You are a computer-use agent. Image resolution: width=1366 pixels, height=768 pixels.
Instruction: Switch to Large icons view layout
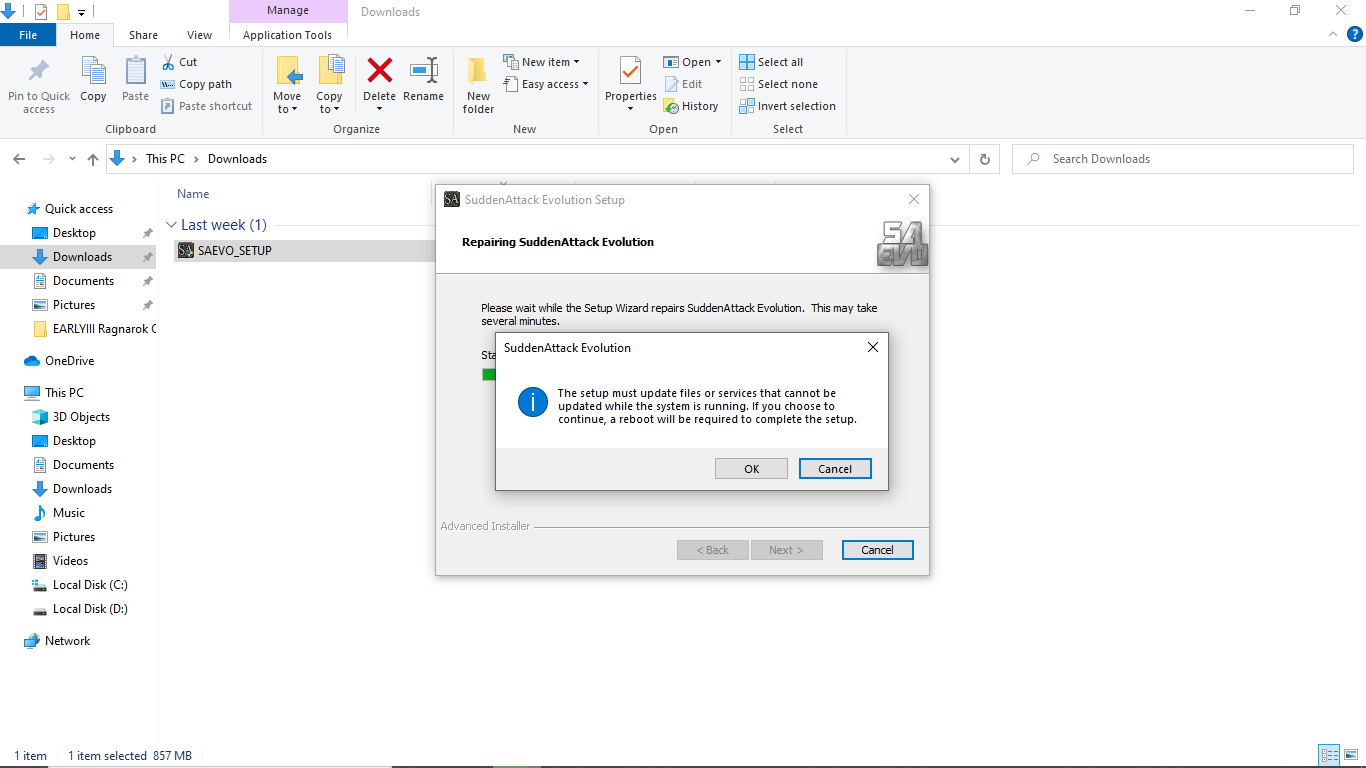tap(1351, 756)
